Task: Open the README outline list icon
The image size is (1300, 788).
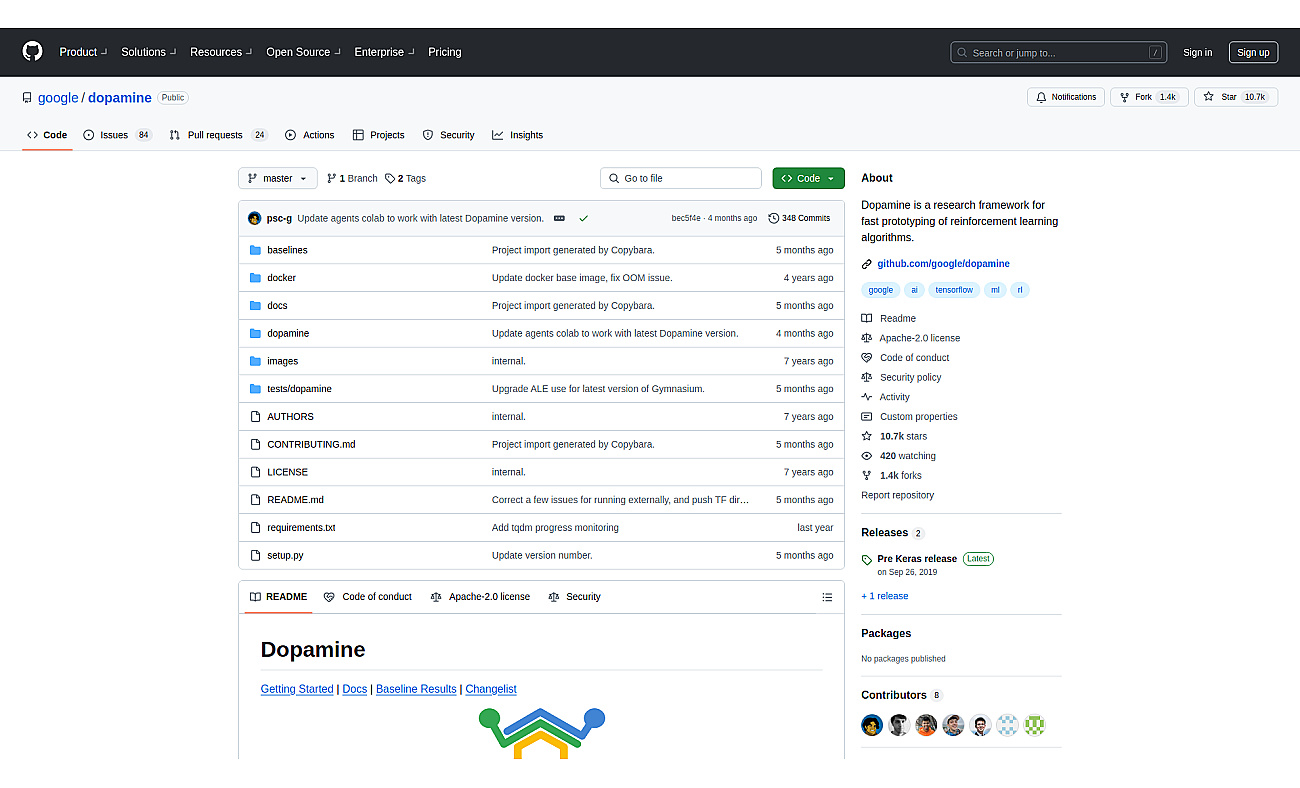Action: coord(827,597)
